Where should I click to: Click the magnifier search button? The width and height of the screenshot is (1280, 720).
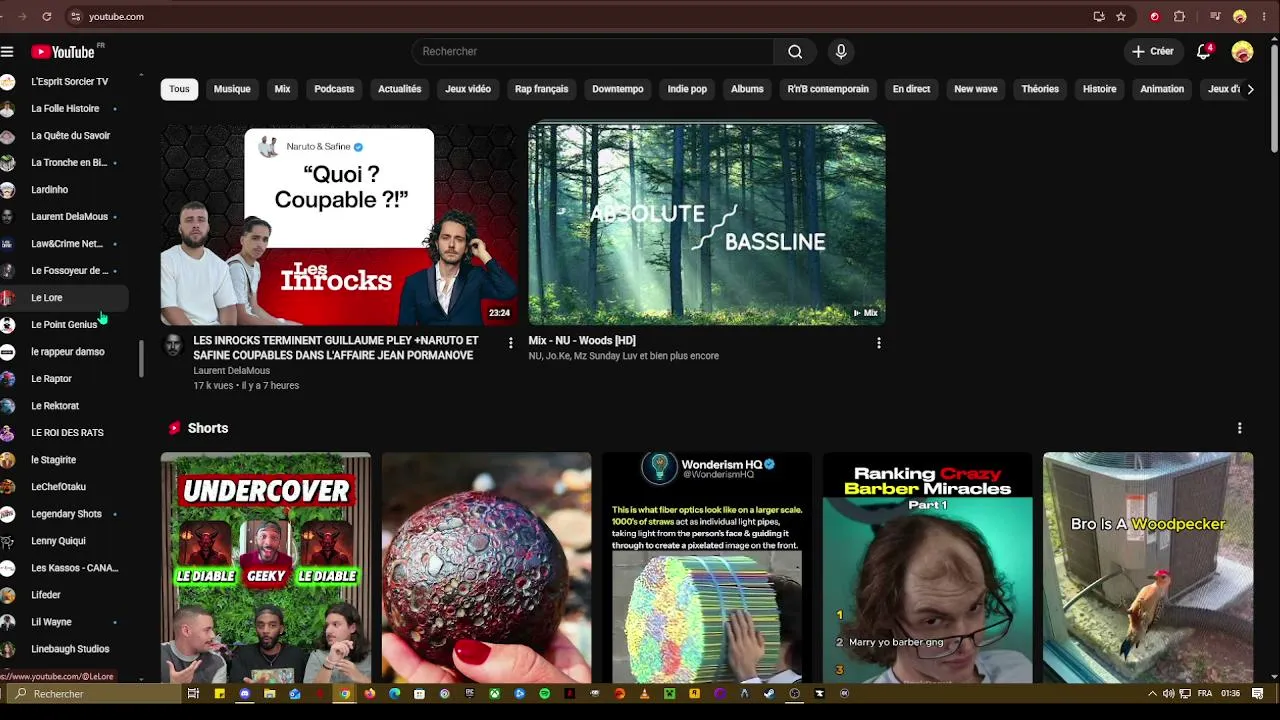795,52
